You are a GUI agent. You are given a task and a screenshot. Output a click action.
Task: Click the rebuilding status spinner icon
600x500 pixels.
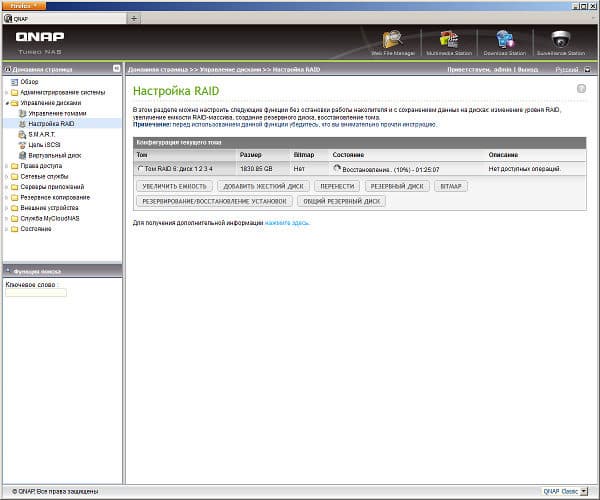[x=337, y=168]
